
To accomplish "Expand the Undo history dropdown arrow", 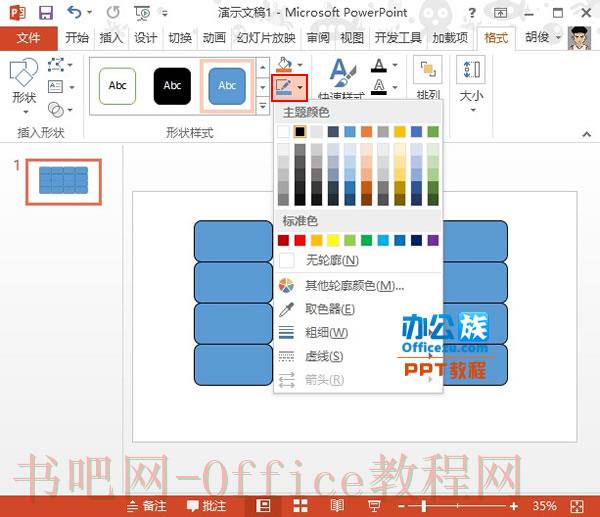I will (x=90, y=13).
